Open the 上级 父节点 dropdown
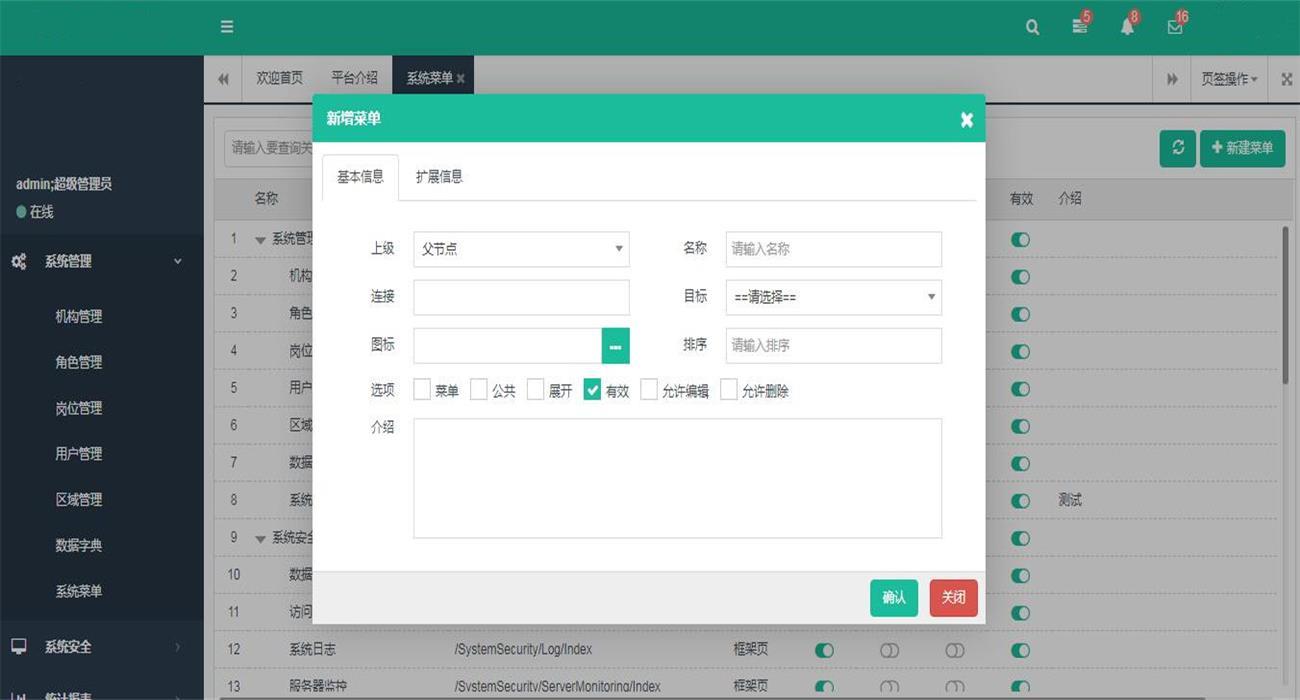 [521, 249]
